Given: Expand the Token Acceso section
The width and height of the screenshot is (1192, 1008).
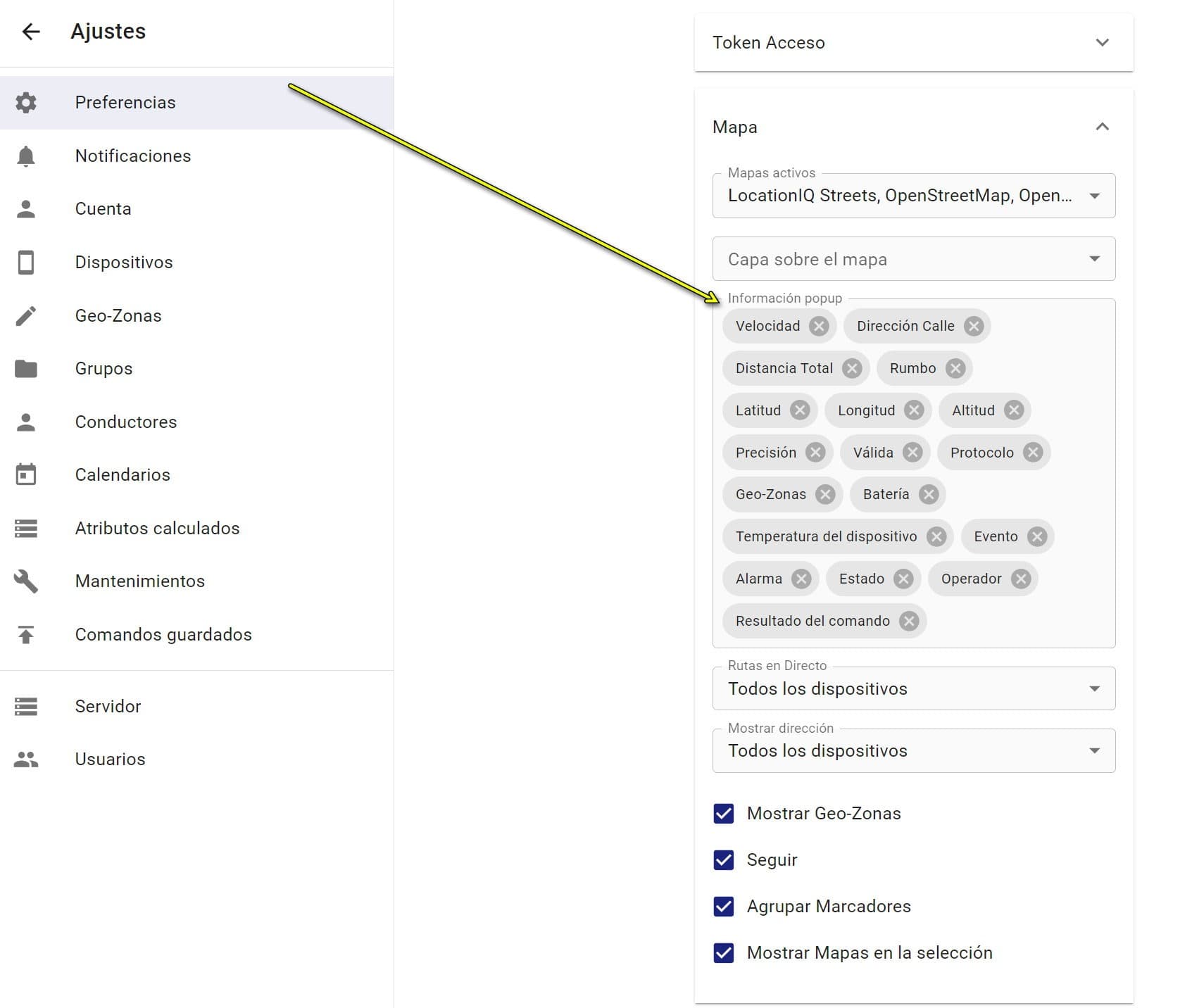Looking at the screenshot, I should pos(913,43).
